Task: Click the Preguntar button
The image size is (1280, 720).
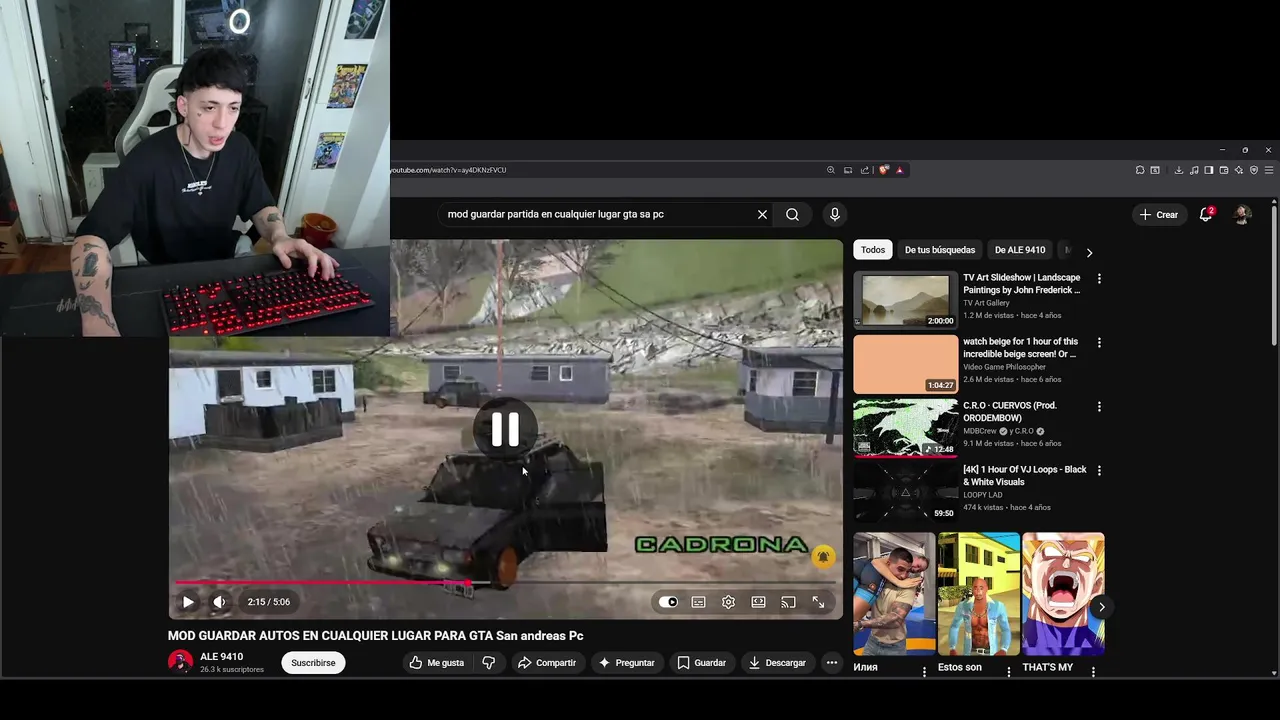Action: [x=626, y=662]
